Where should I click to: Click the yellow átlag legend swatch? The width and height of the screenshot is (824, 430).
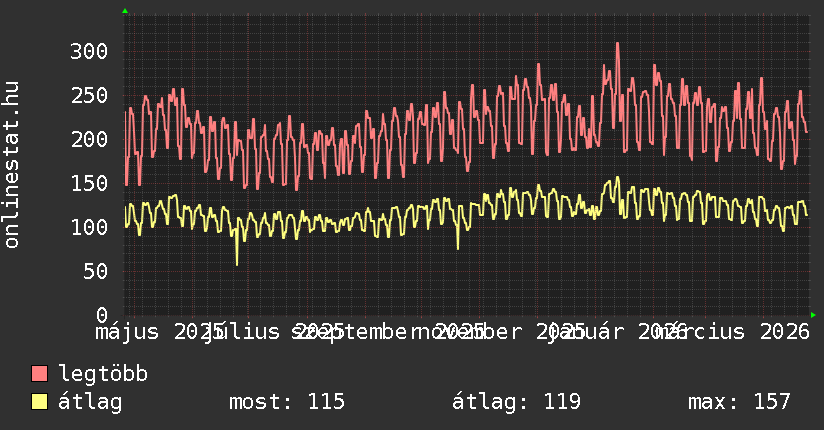pyautogui.click(x=40, y=402)
